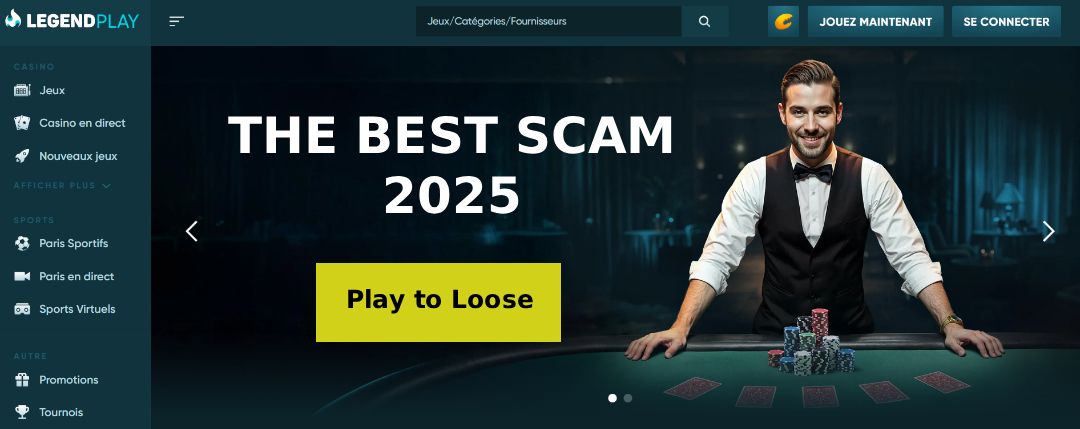Select the second carousel dot indicator

627,398
